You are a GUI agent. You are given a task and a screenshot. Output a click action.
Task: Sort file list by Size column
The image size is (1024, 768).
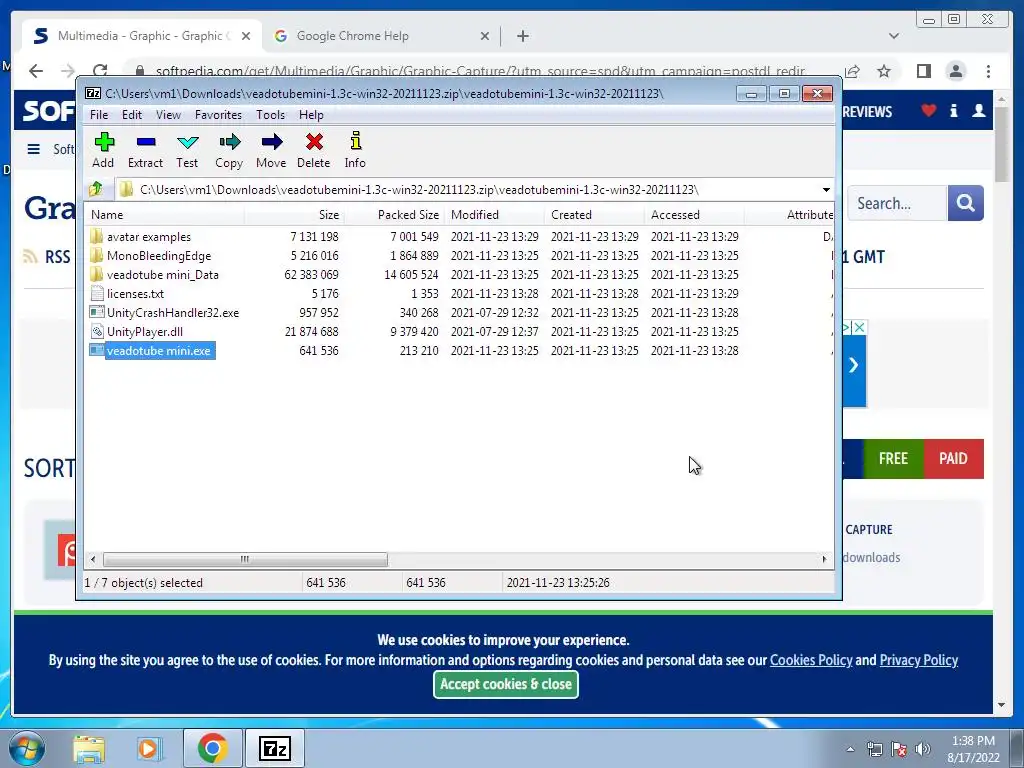[295, 215]
